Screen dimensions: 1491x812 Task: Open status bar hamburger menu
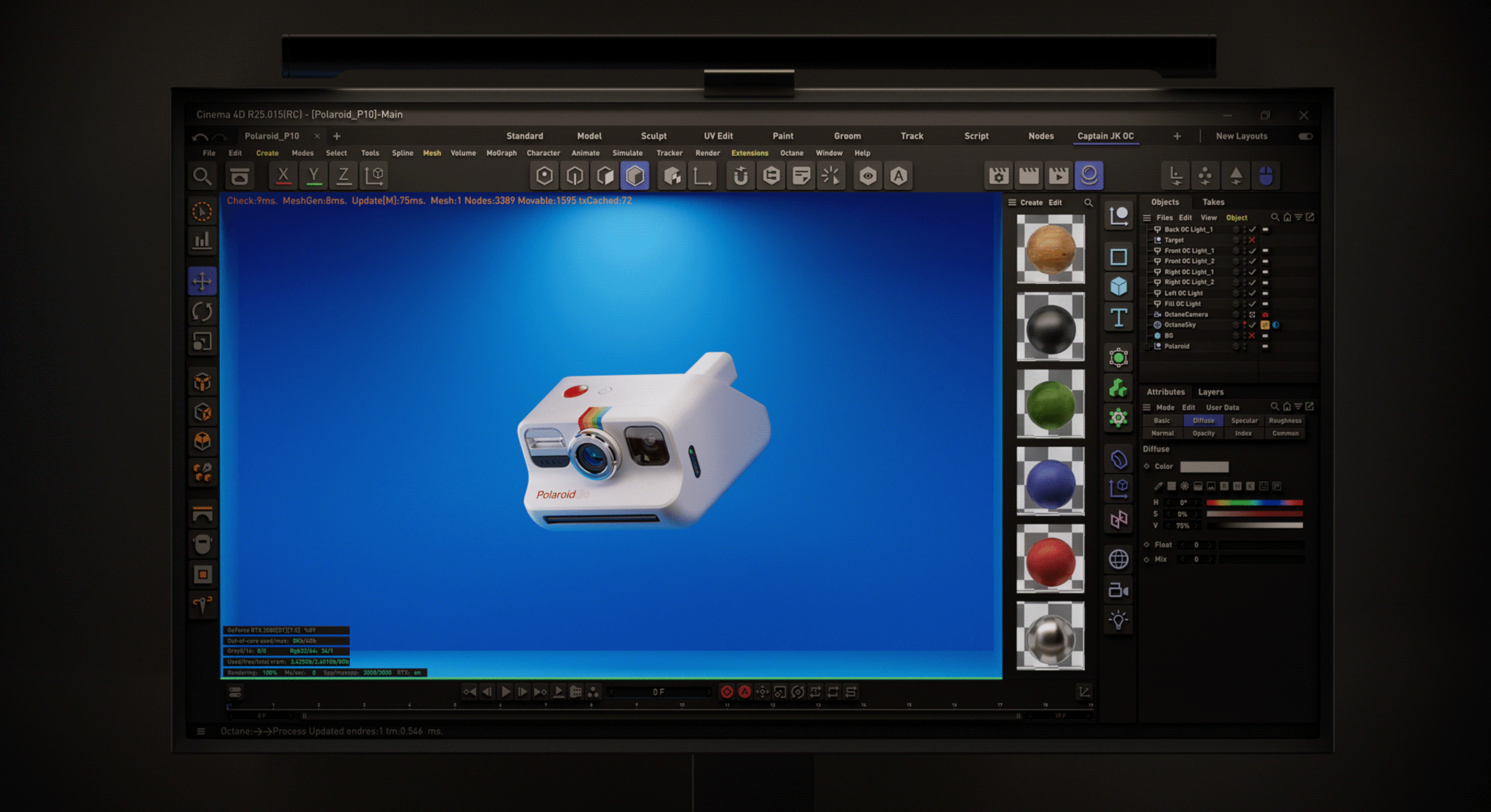coord(201,731)
